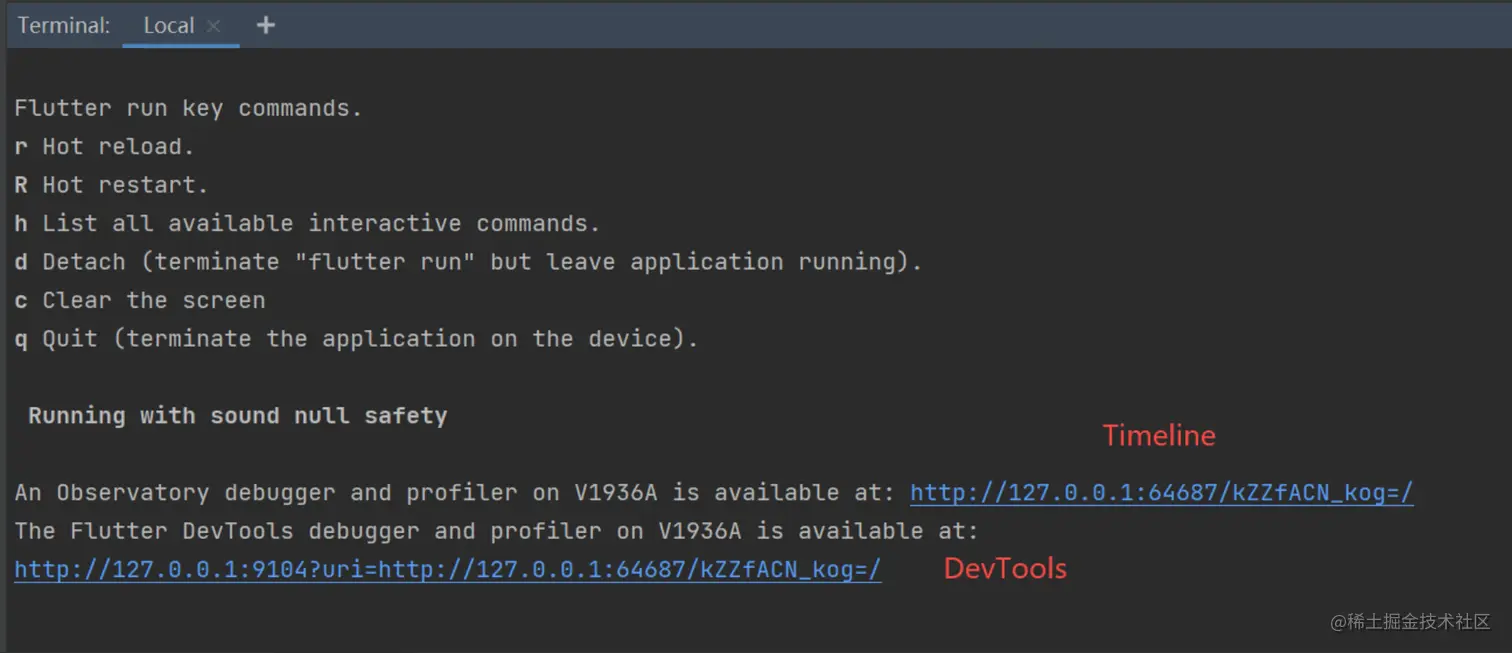The width and height of the screenshot is (1512, 653).
Task: Click the 'c Clear the screen' line
Action: pos(140,300)
